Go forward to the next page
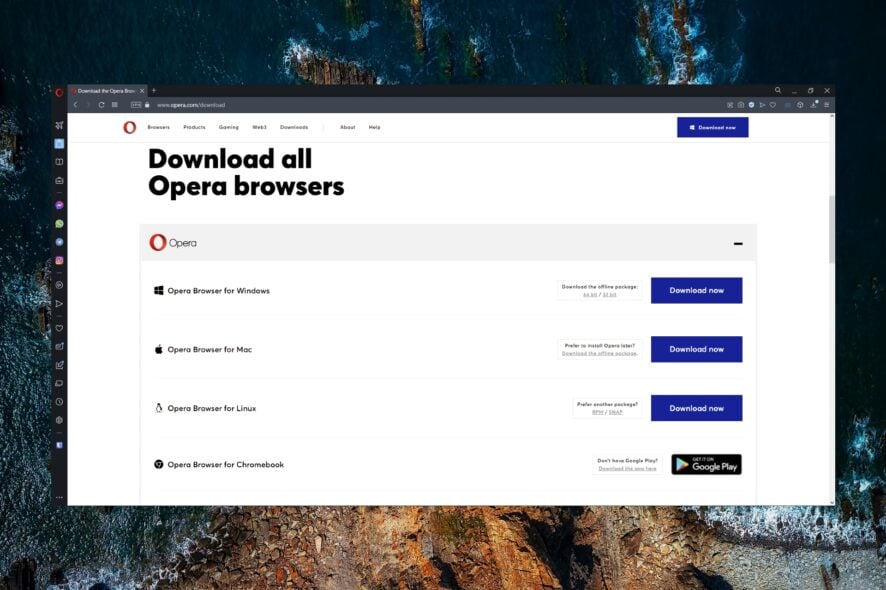Viewport: 886px width, 590px height. coord(88,105)
